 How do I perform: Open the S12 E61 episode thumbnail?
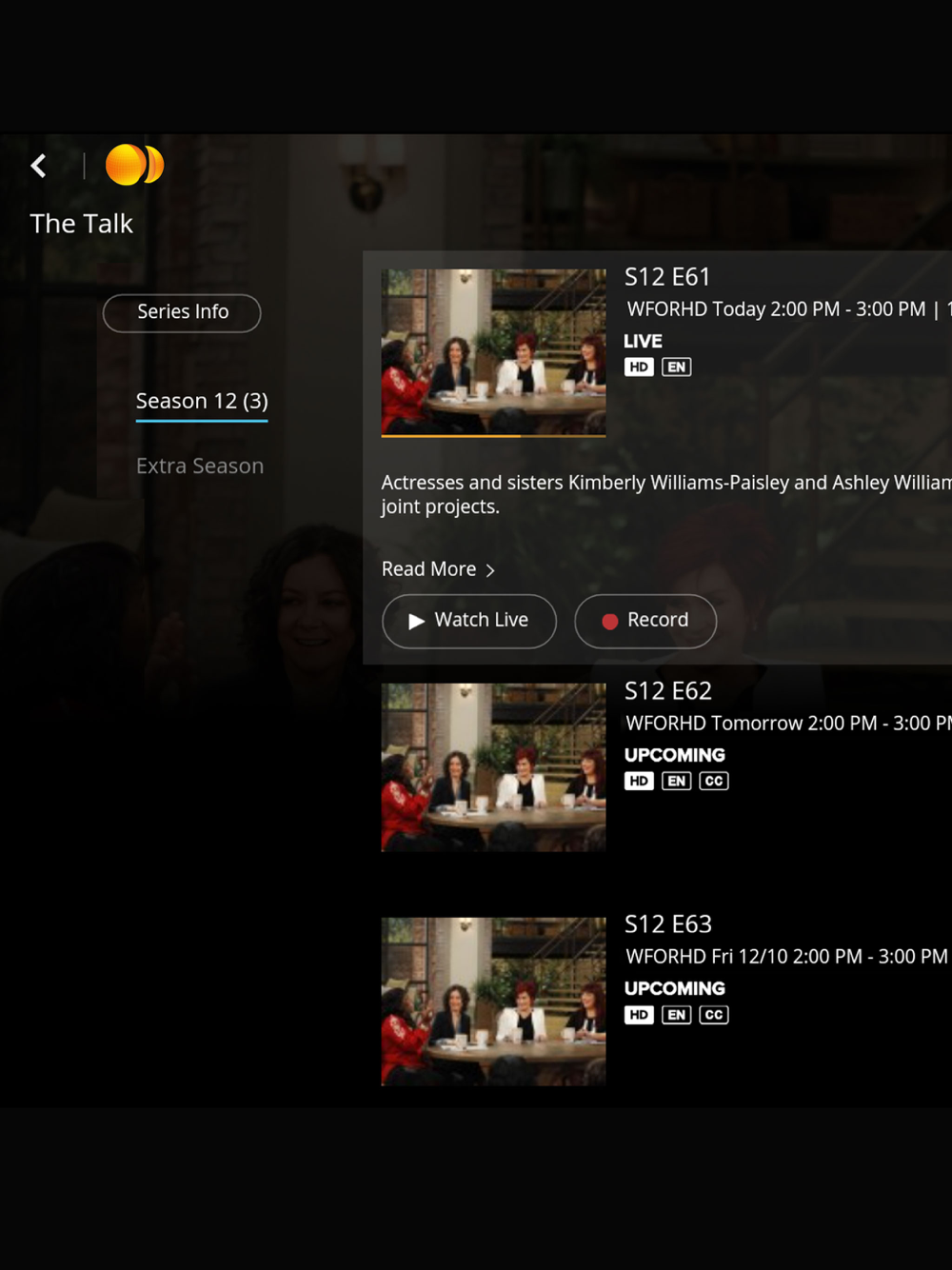[x=493, y=351]
